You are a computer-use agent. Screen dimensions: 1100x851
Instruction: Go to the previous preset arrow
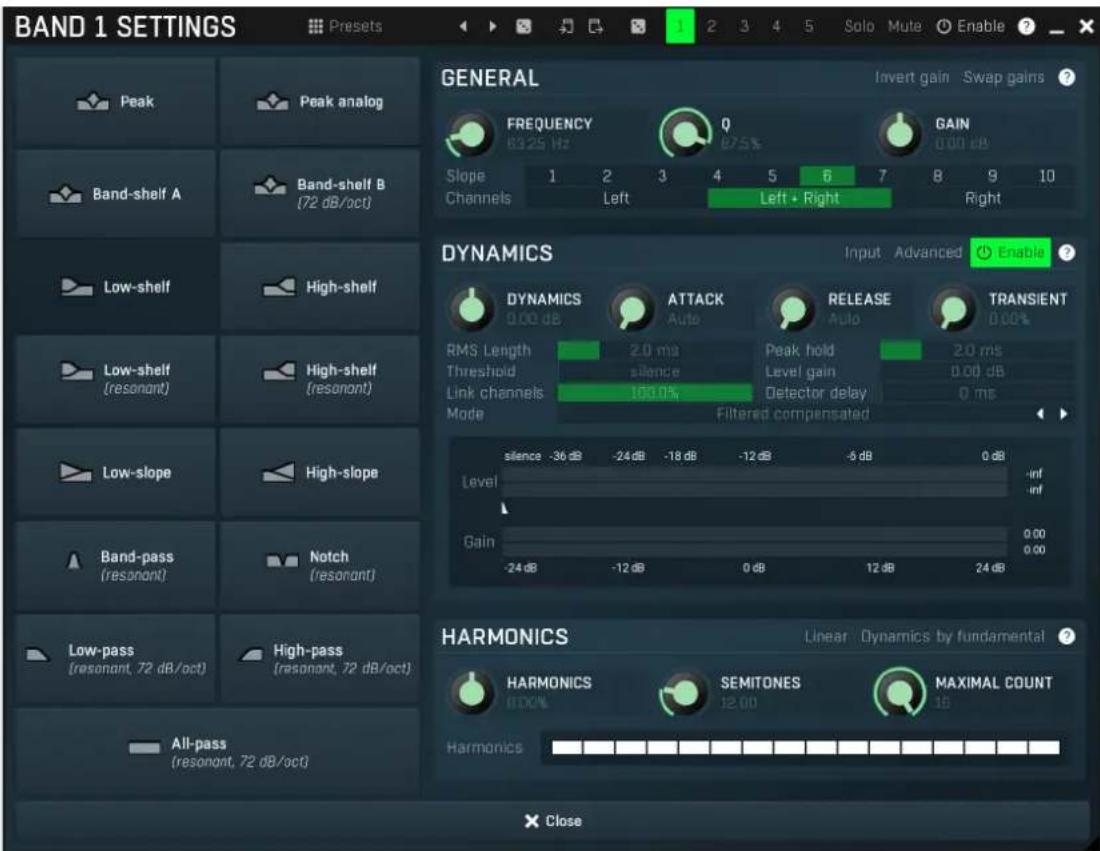[x=463, y=27]
